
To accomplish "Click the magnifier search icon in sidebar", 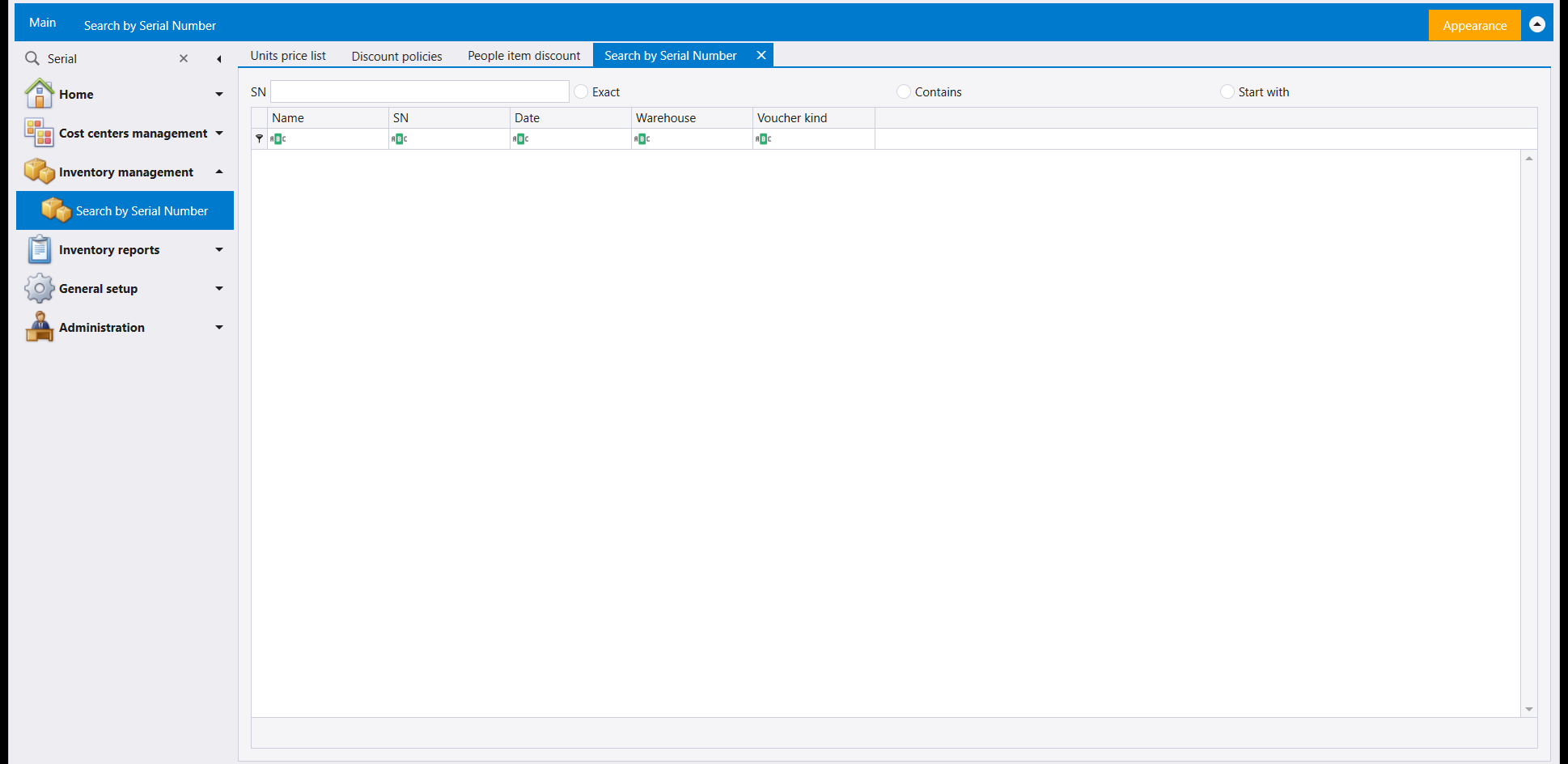I will pyautogui.click(x=32, y=58).
